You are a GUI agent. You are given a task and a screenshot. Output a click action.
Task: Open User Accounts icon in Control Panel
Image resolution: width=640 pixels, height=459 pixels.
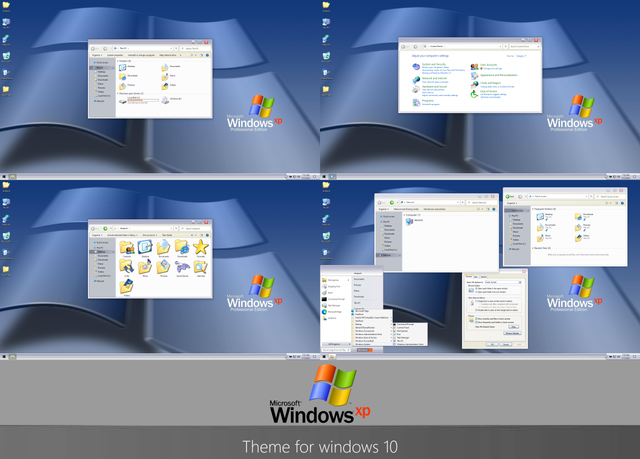tap(474, 67)
